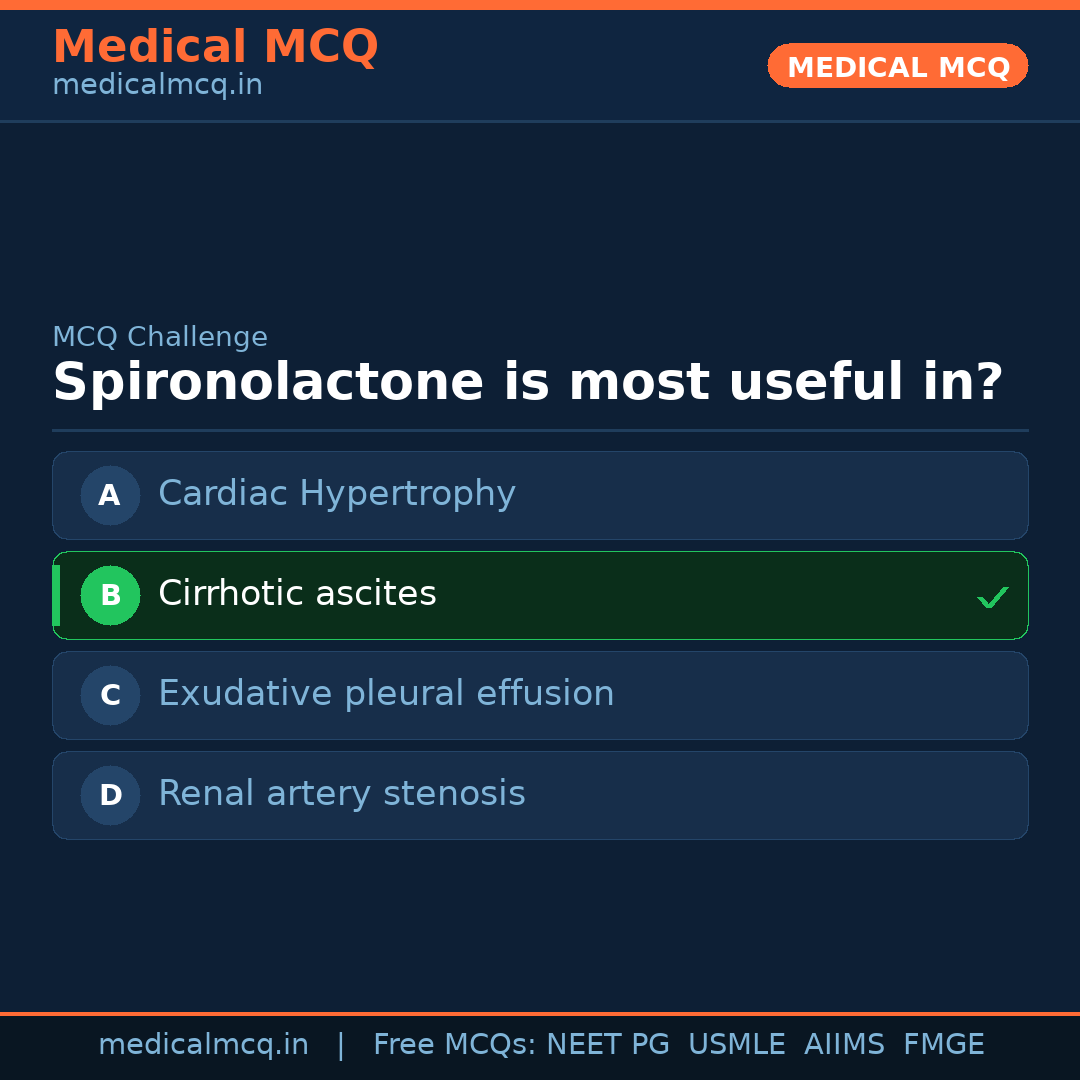1080x1080 pixels.
Task: Choose FMGE in the footer
Action: (944, 1045)
